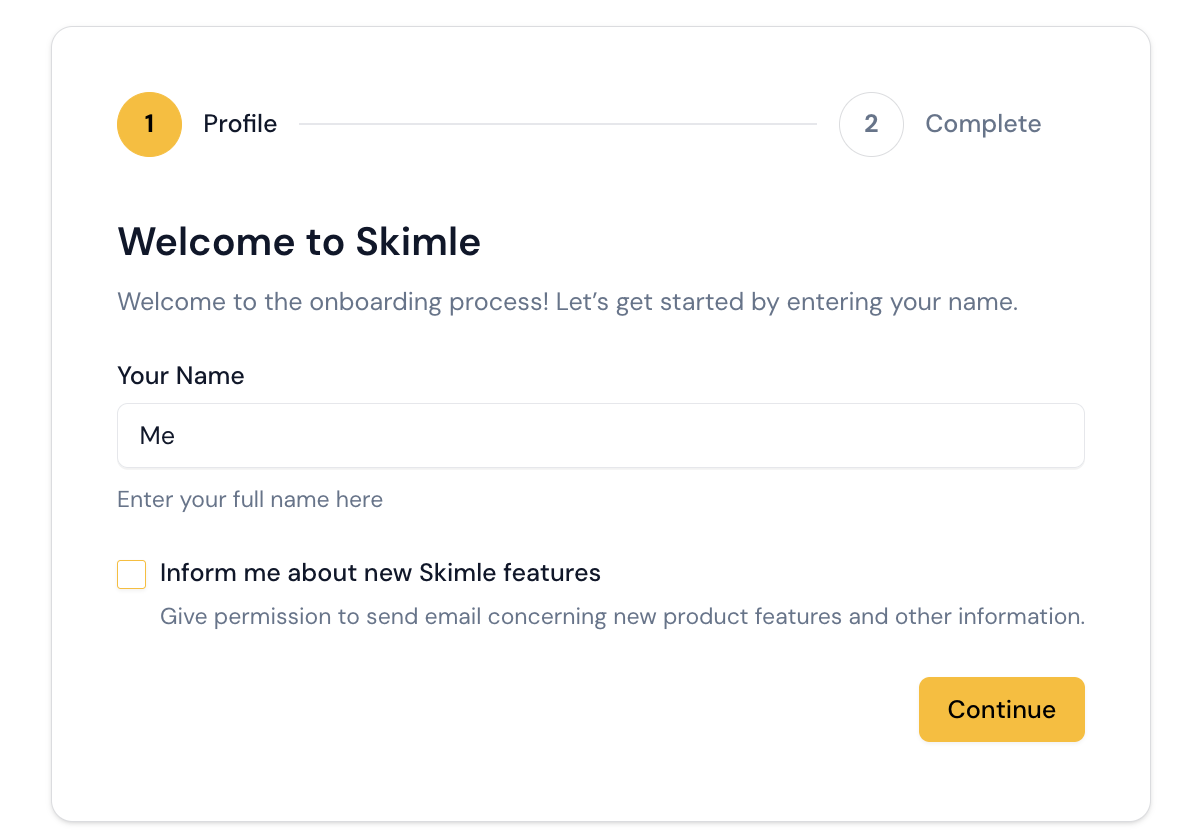
Task: Tick the Skimle features checkbox
Action: tap(132, 575)
